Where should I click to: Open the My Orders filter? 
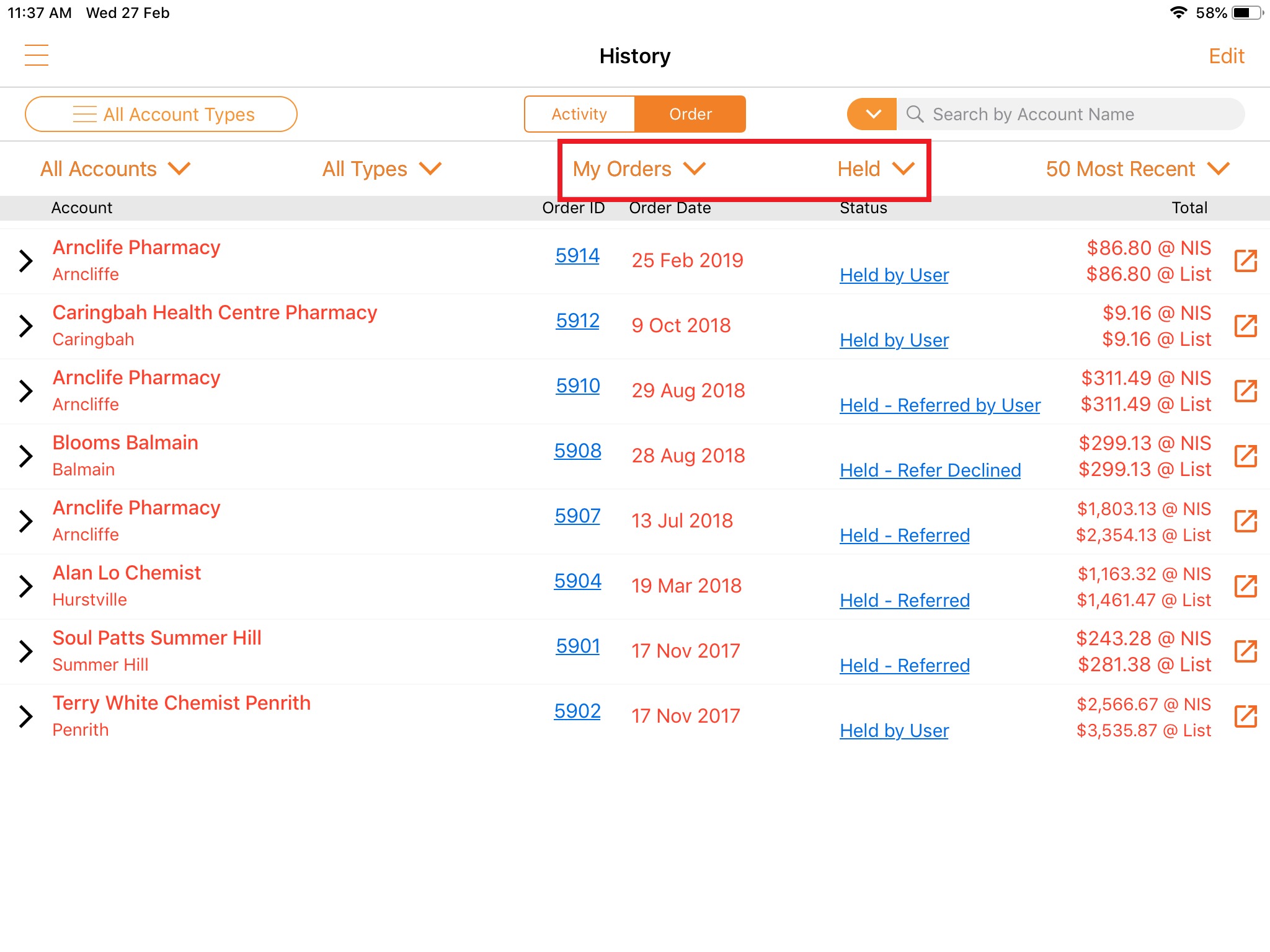click(639, 169)
